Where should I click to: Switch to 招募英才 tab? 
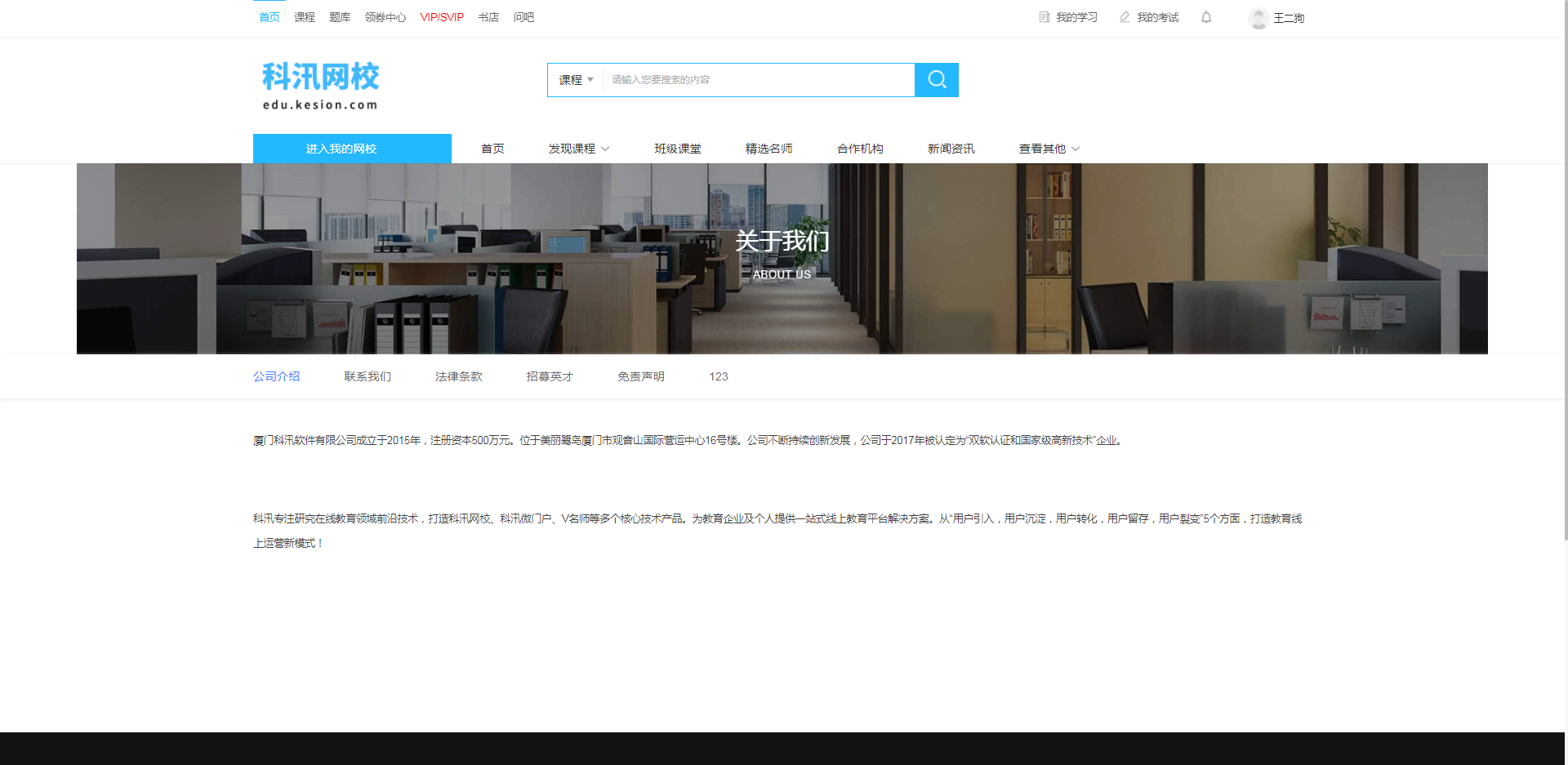tap(550, 376)
